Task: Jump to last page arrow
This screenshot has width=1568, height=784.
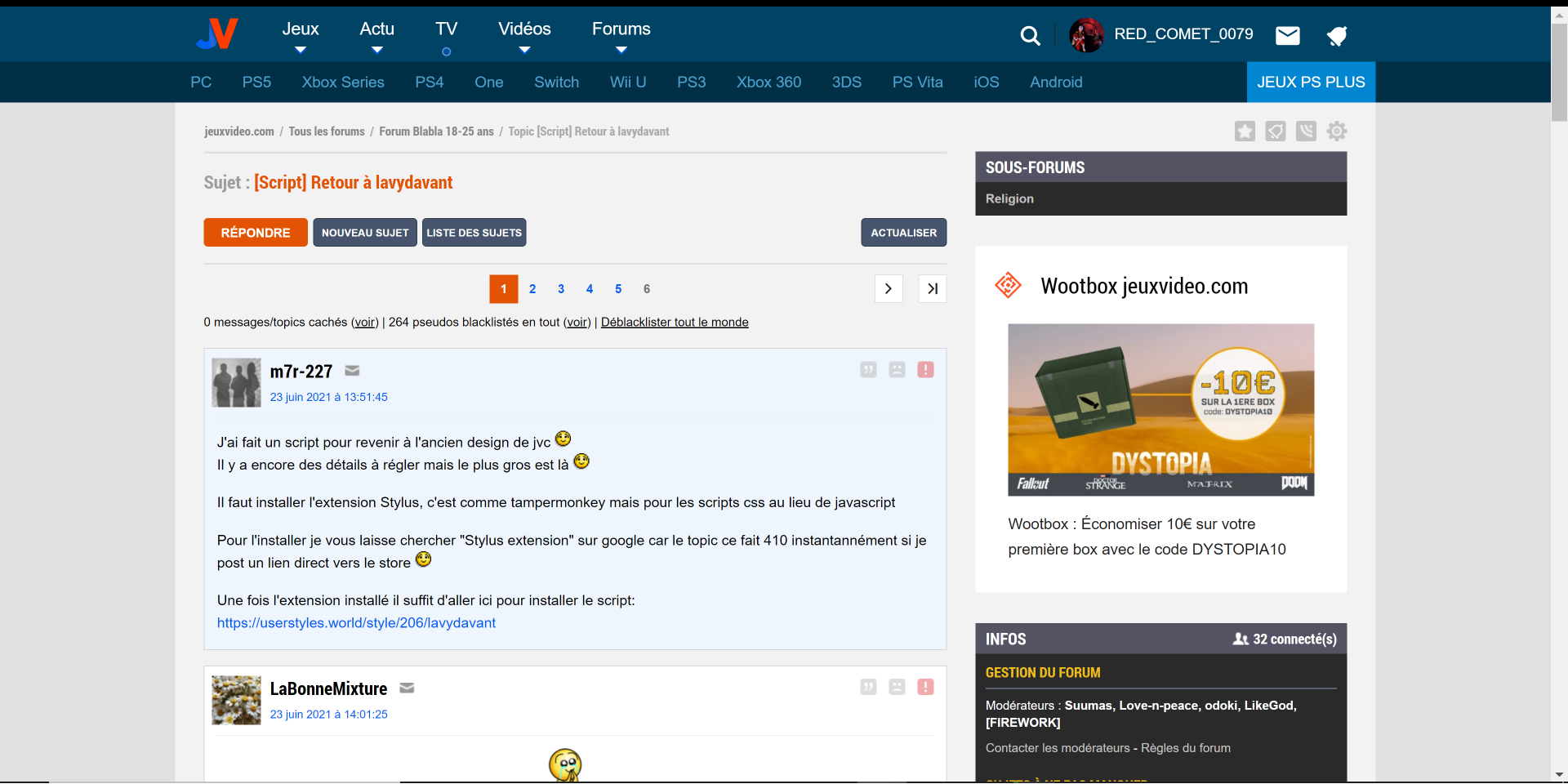Action: tap(933, 288)
